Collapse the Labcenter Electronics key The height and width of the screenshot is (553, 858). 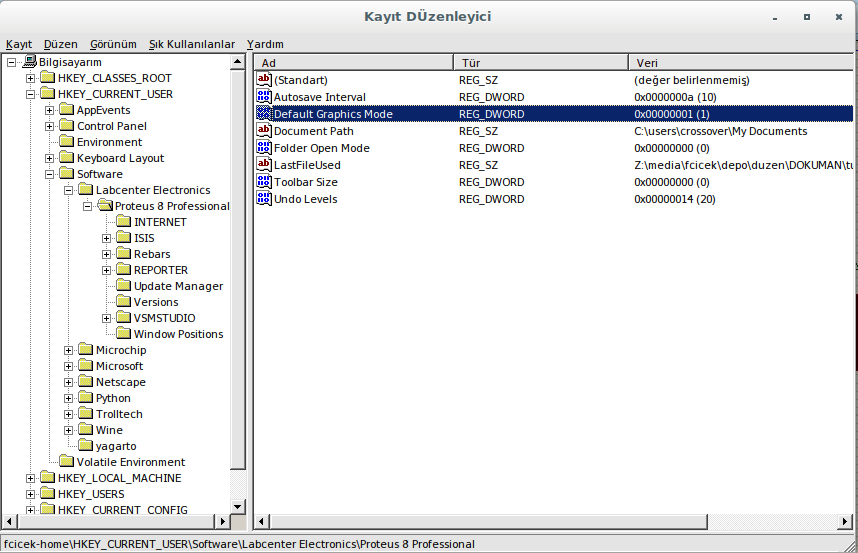(68, 190)
